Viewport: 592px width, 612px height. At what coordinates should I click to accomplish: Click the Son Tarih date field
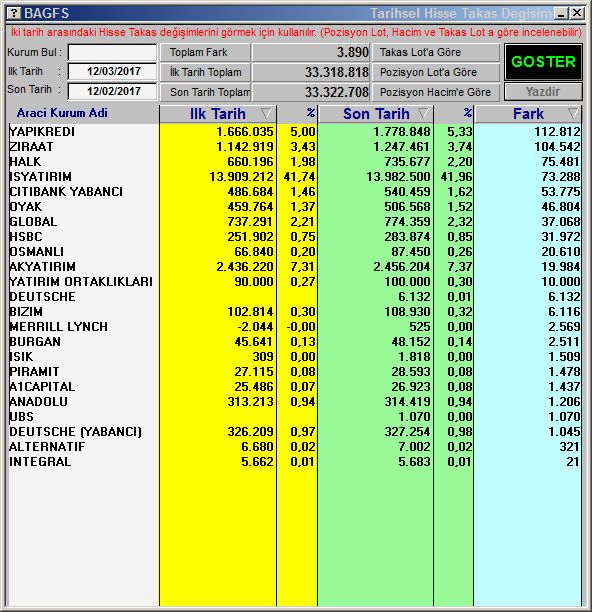(x=112, y=91)
